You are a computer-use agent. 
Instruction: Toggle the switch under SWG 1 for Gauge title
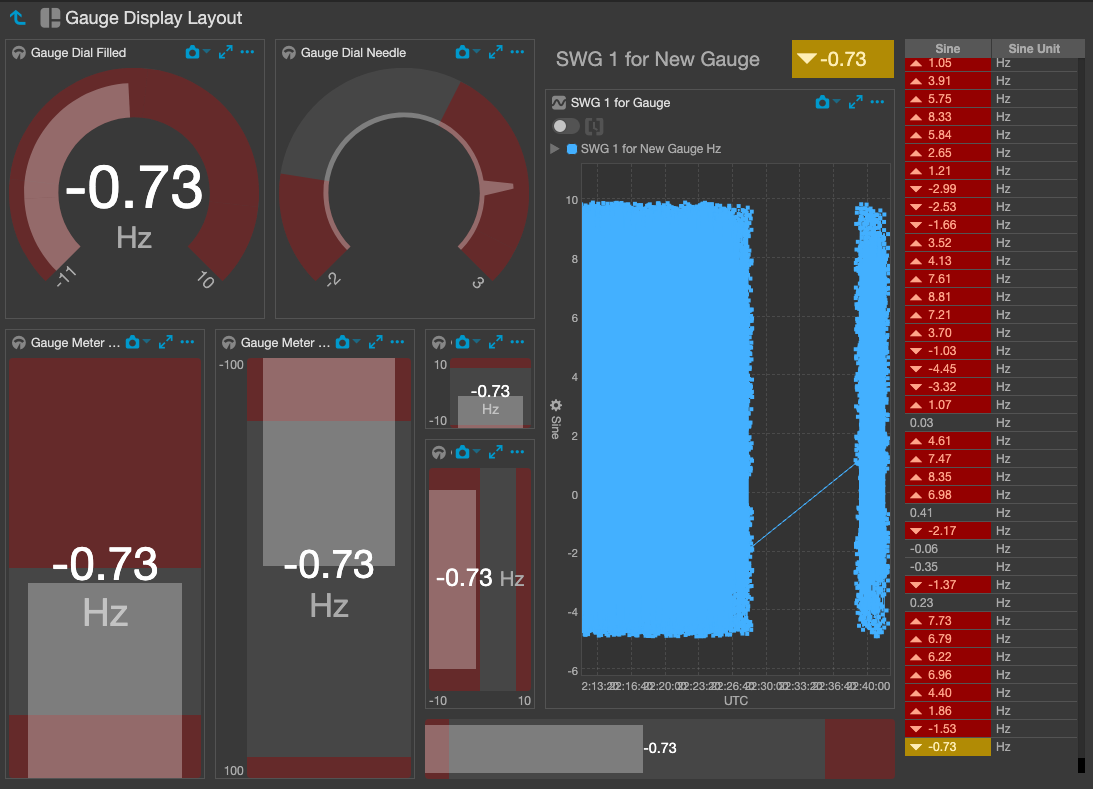click(x=565, y=126)
